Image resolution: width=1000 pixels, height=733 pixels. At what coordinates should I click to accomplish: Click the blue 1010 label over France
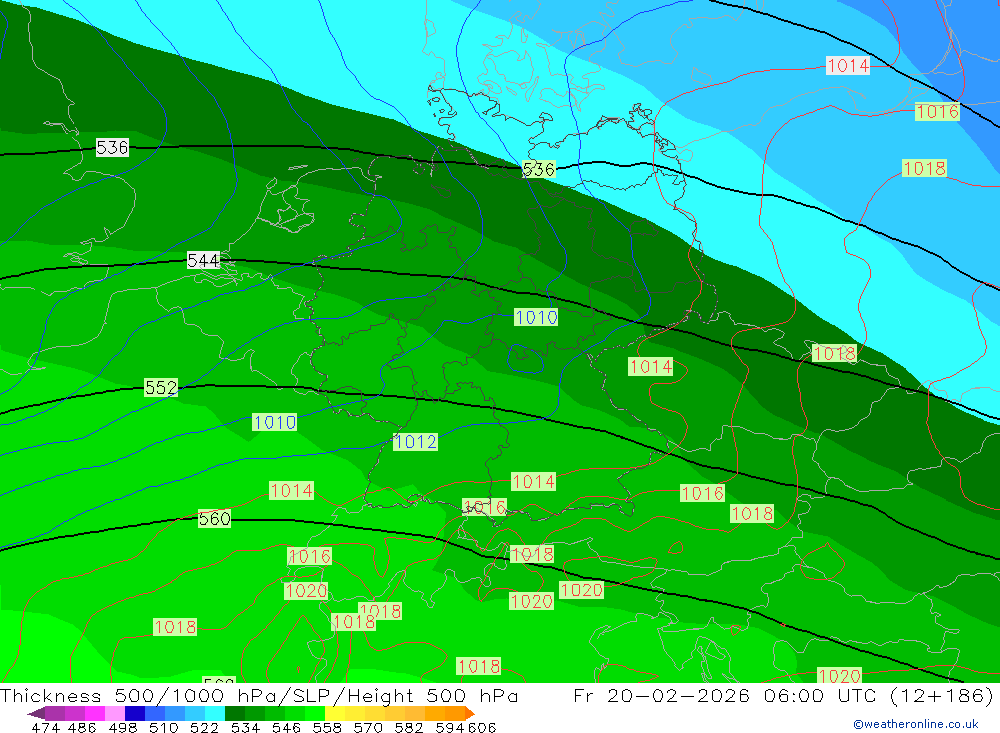click(274, 422)
